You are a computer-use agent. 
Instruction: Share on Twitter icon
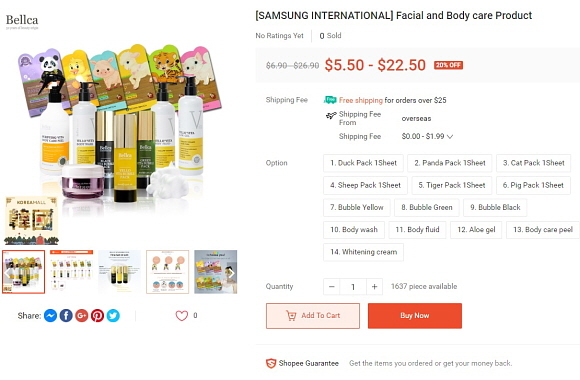point(113,316)
